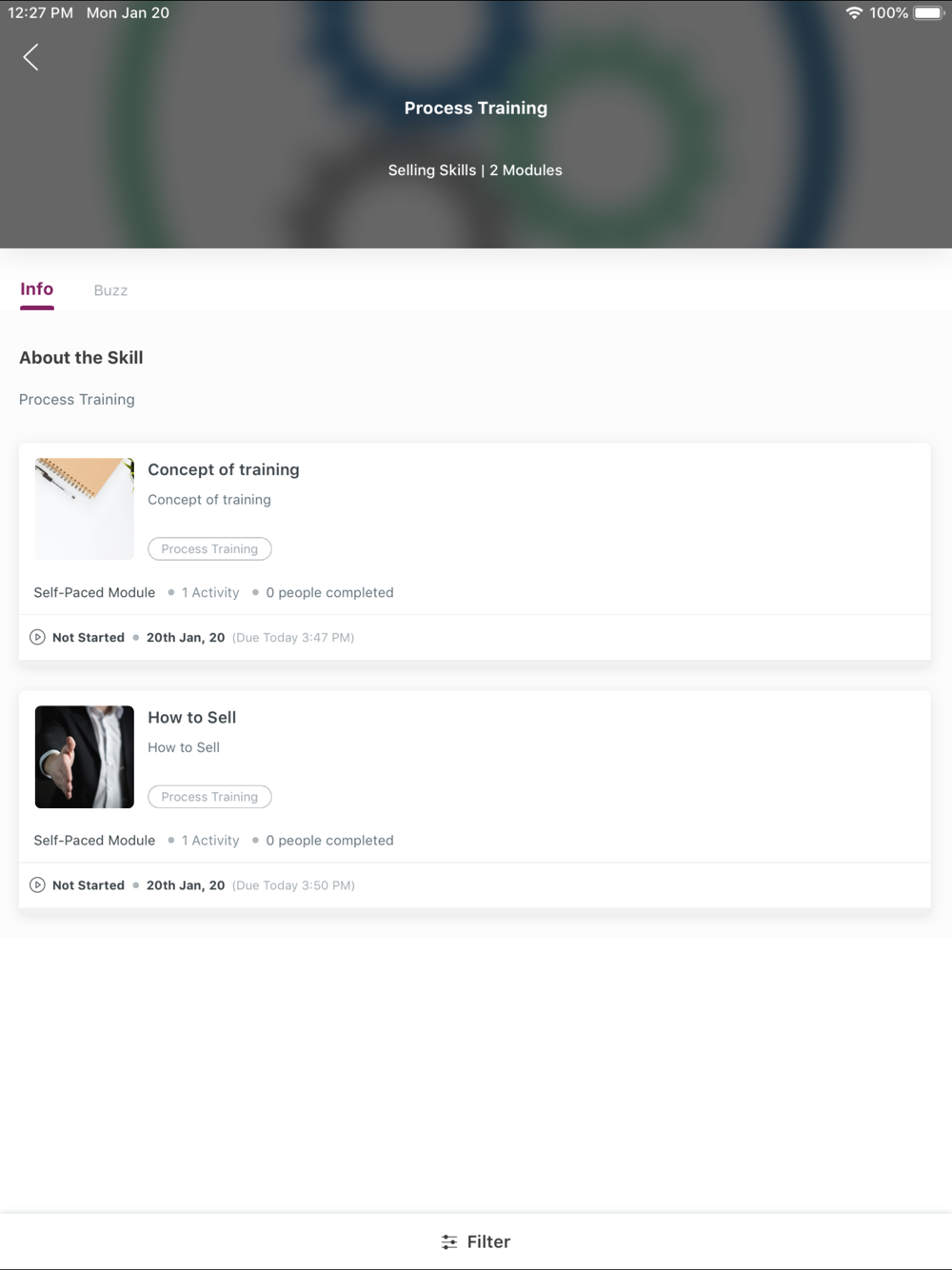Tap the back arrow icon
The width and height of the screenshot is (952, 1270).
(x=30, y=57)
